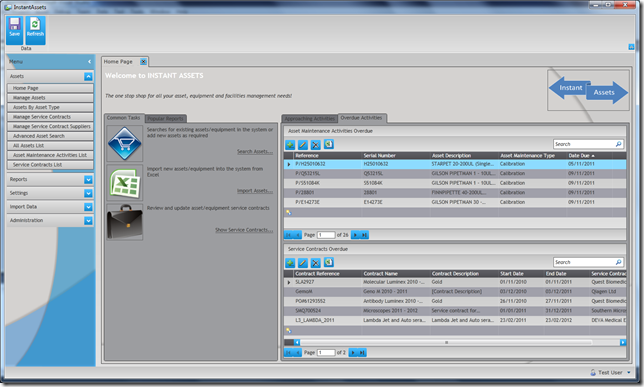644x387 pixels.
Task: Open the Test User dropdown arrow
Action: tap(628, 373)
